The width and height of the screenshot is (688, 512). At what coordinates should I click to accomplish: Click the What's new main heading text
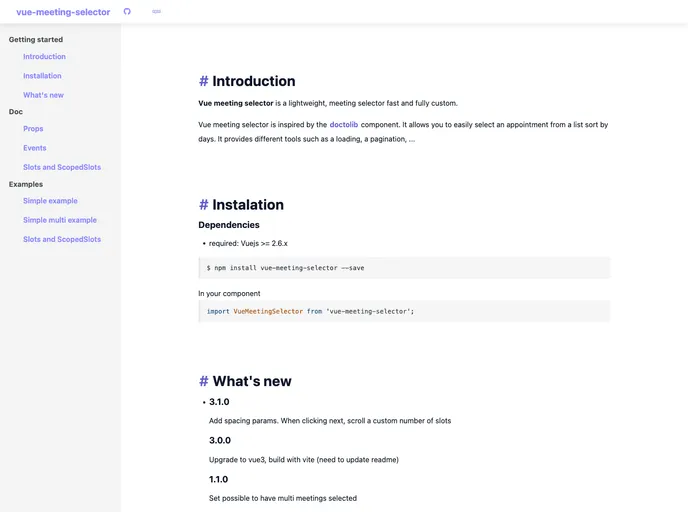pyautogui.click(x=252, y=381)
